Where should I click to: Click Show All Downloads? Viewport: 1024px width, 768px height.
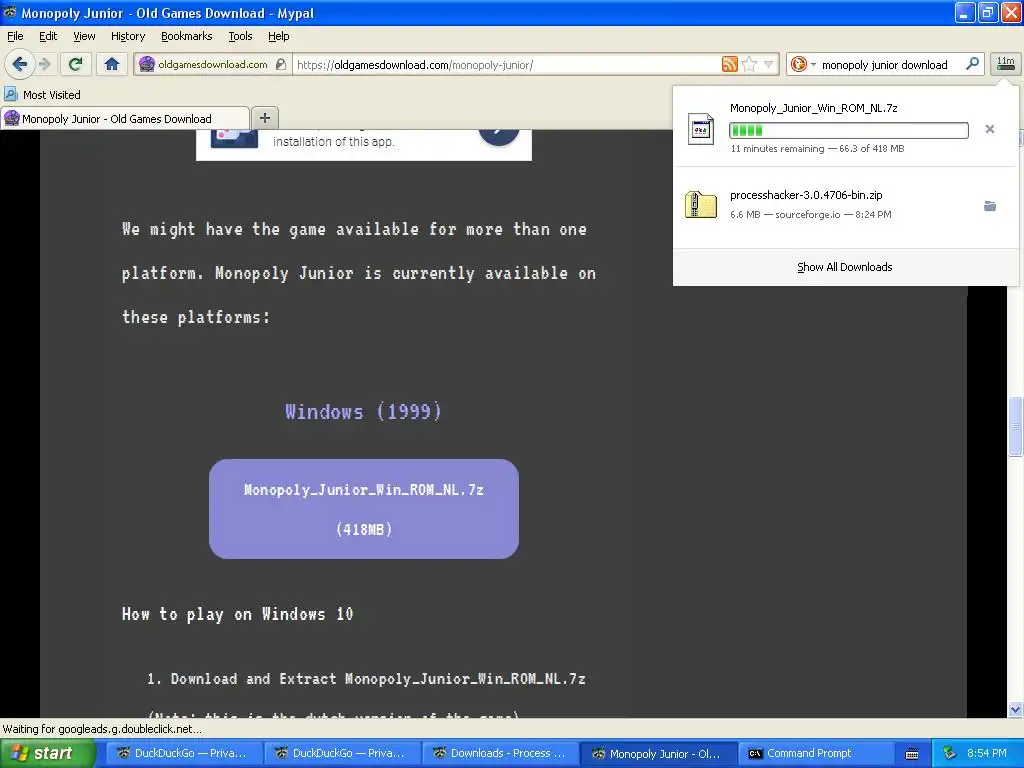pyautogui.click(x=844, y=267)
